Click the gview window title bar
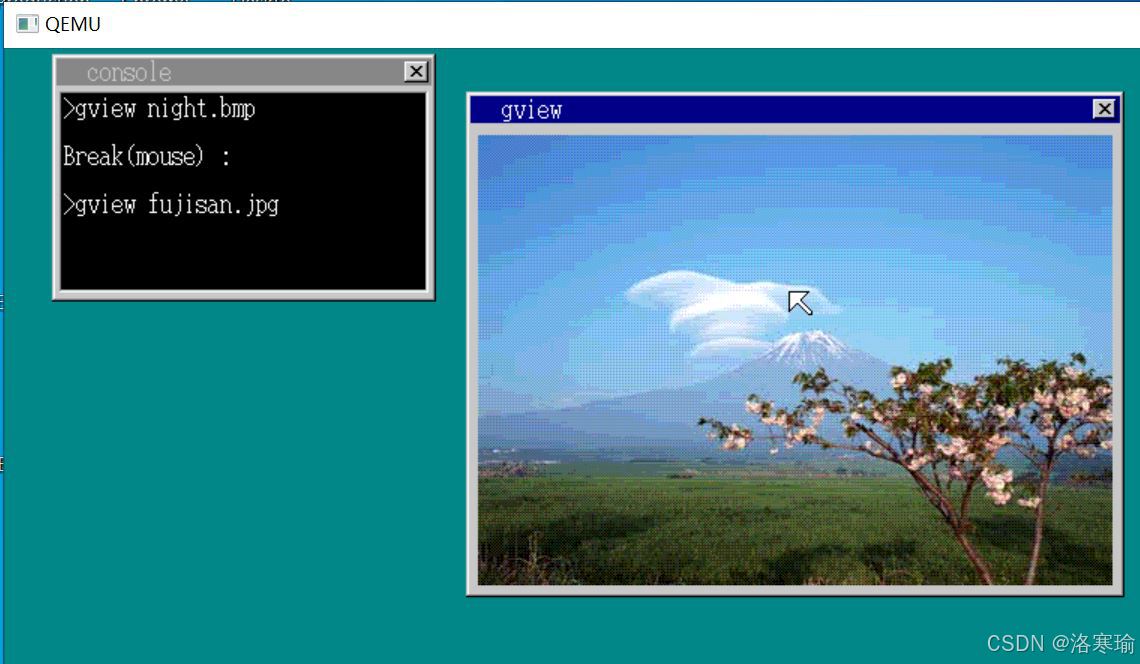This screenshot has width=1140, height=664. click(794, 110)
